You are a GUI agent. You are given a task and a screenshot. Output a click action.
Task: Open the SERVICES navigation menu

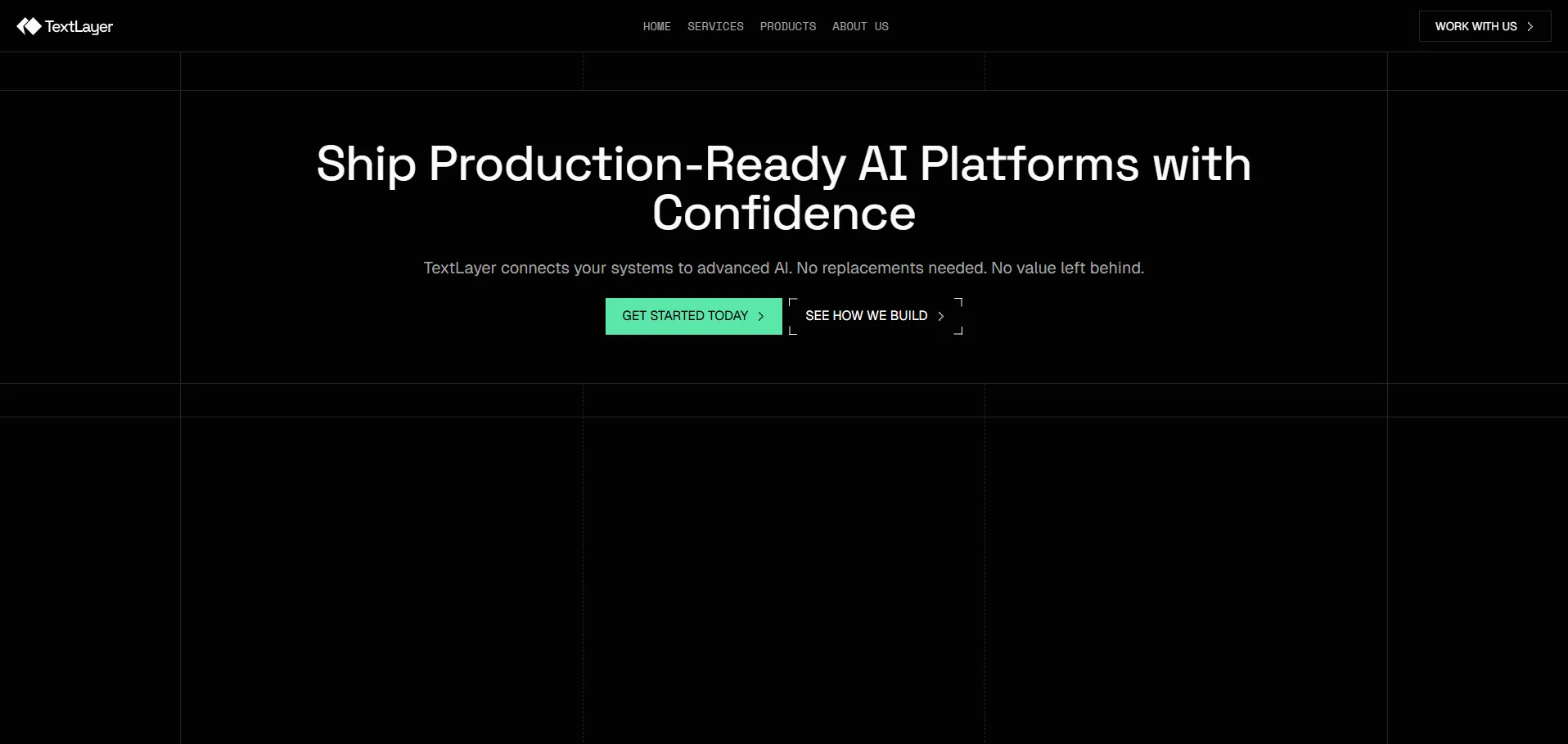point(715,27)
